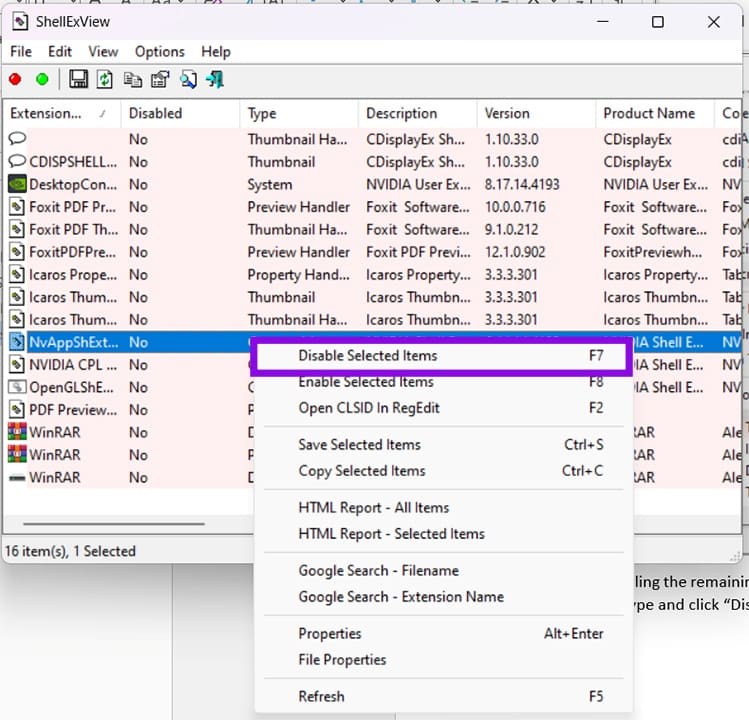Click the Find magnifier toolbar icon
749x720 pixels.
tap(188, 79)
